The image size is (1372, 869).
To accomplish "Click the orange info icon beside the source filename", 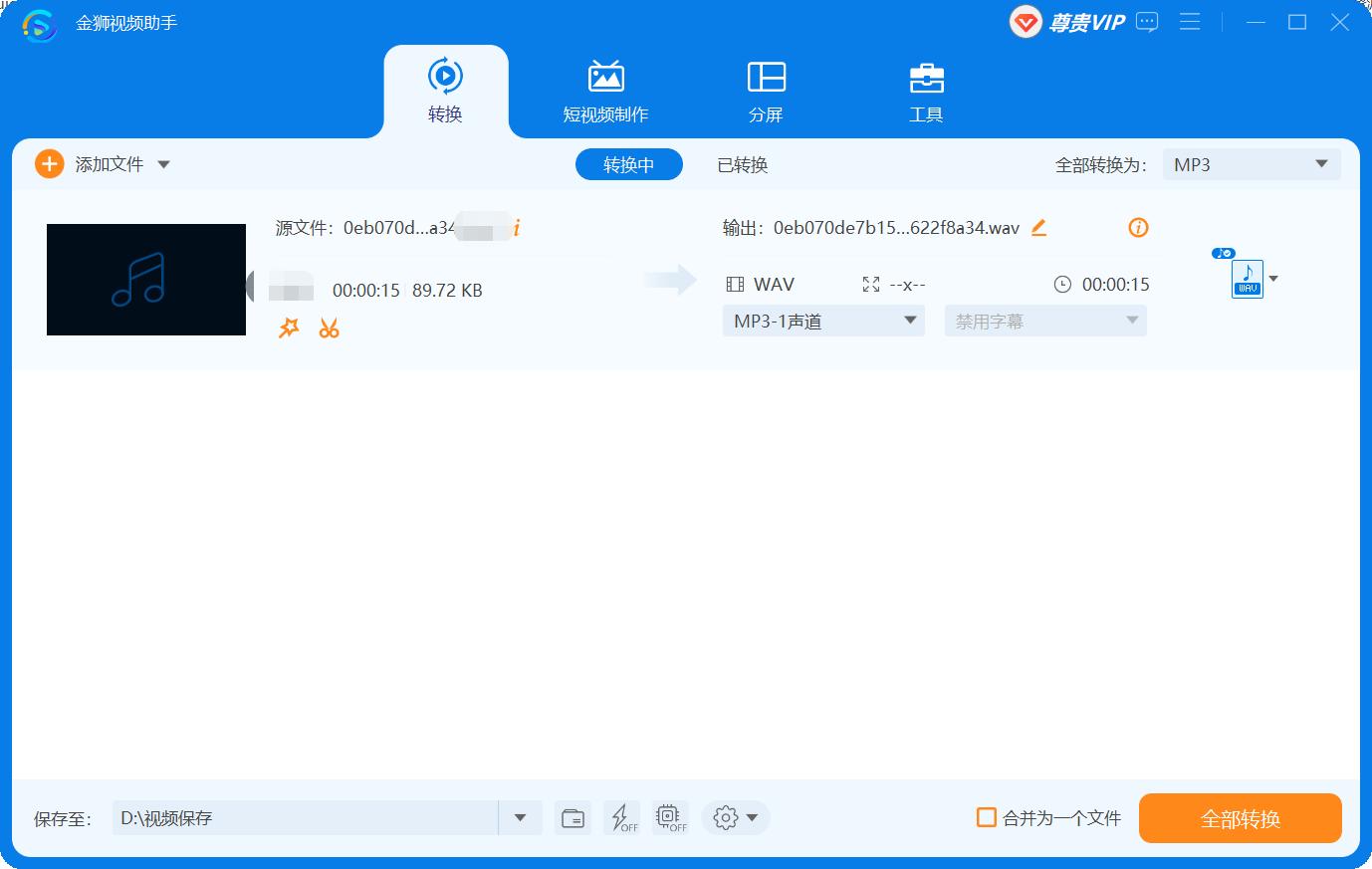I will pyautogui.click(x=517, y=227).
